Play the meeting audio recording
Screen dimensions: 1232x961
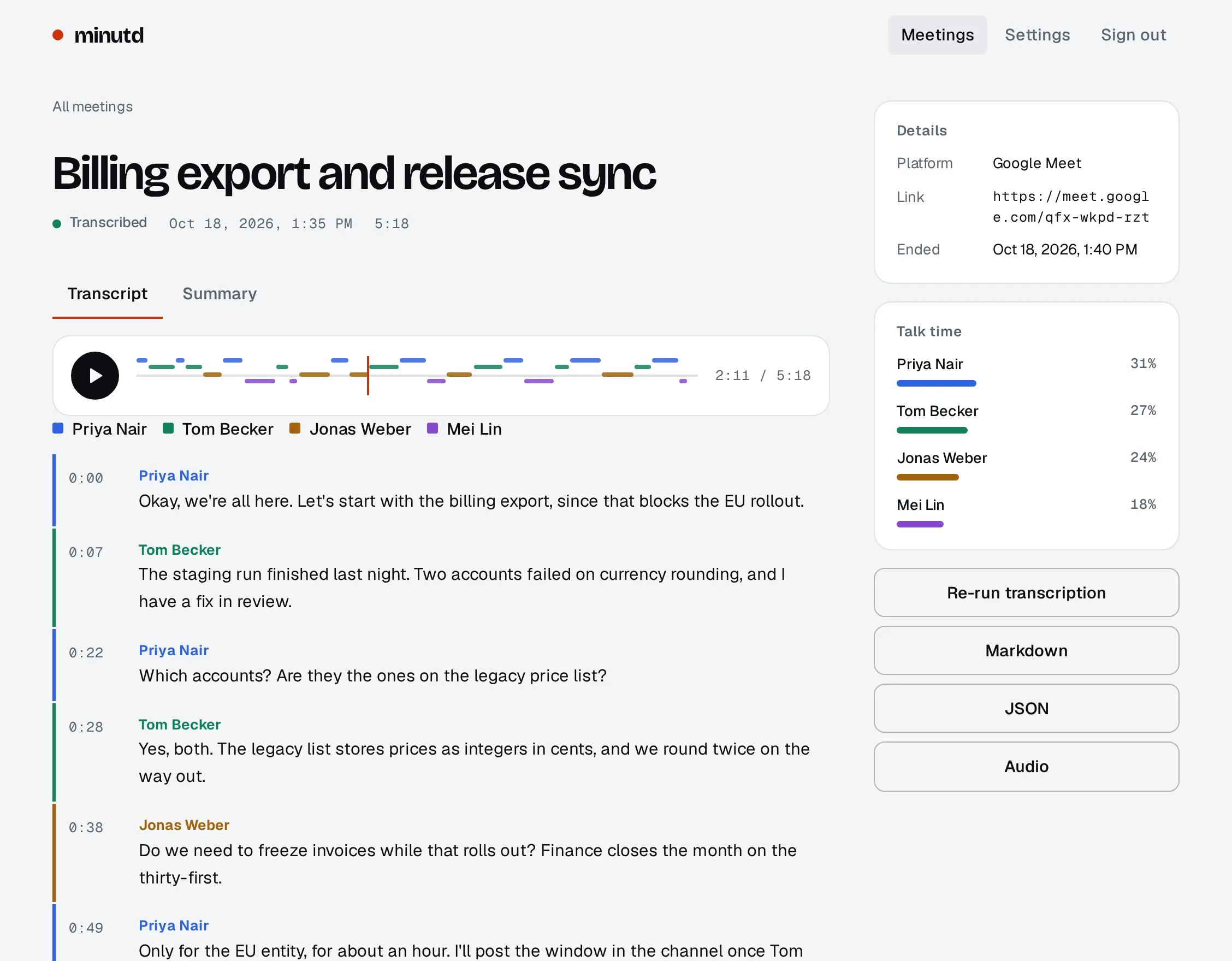(x=95, y=376)
